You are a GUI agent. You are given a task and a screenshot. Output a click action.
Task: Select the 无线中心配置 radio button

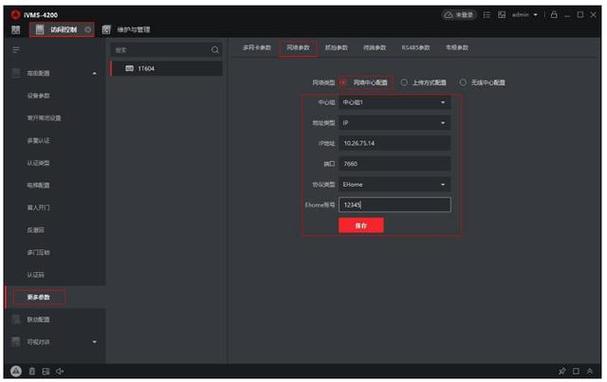click(x=463, y=82)
